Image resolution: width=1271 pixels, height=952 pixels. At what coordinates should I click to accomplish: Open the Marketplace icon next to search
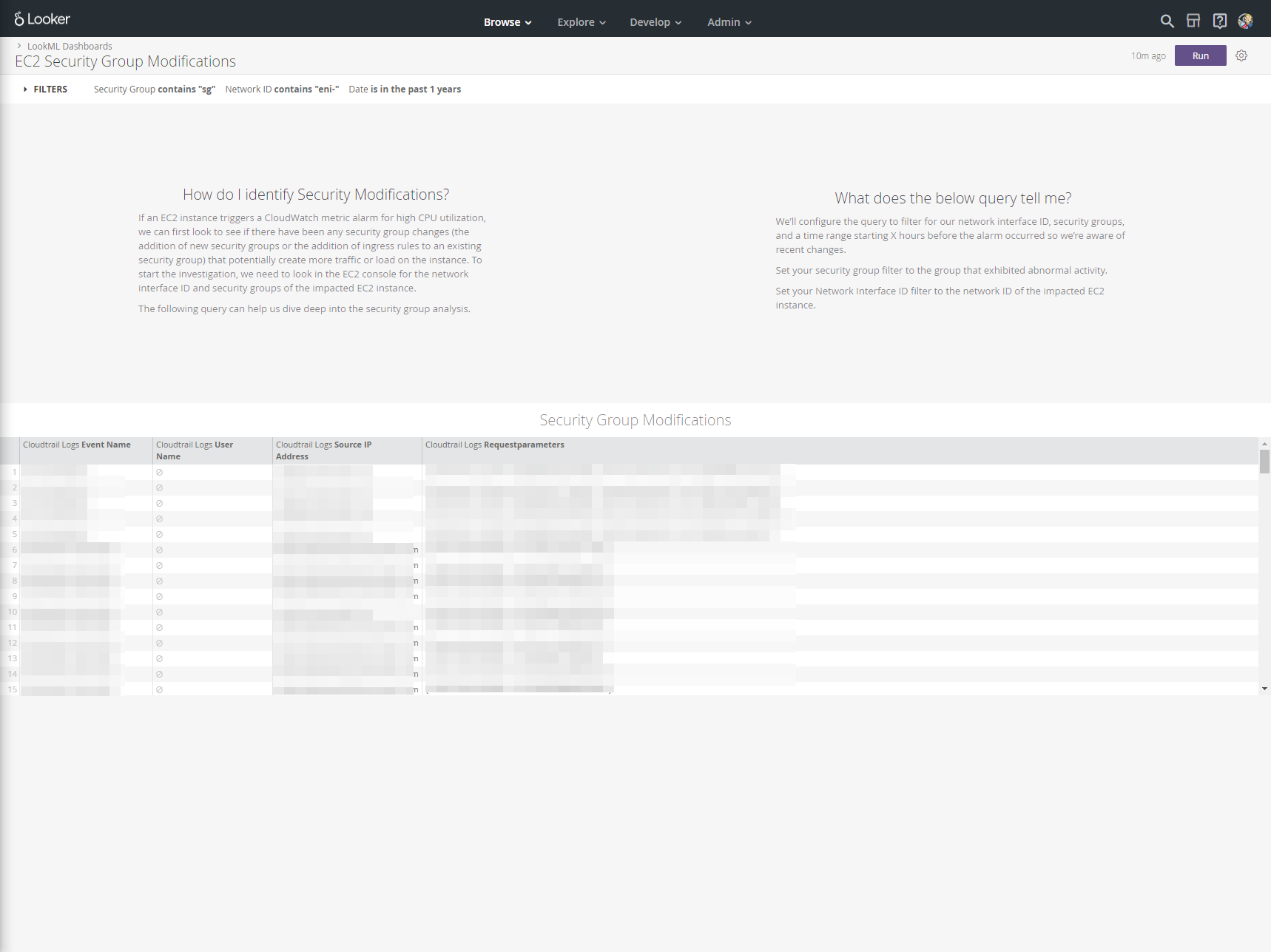(x=1193, y=21)
